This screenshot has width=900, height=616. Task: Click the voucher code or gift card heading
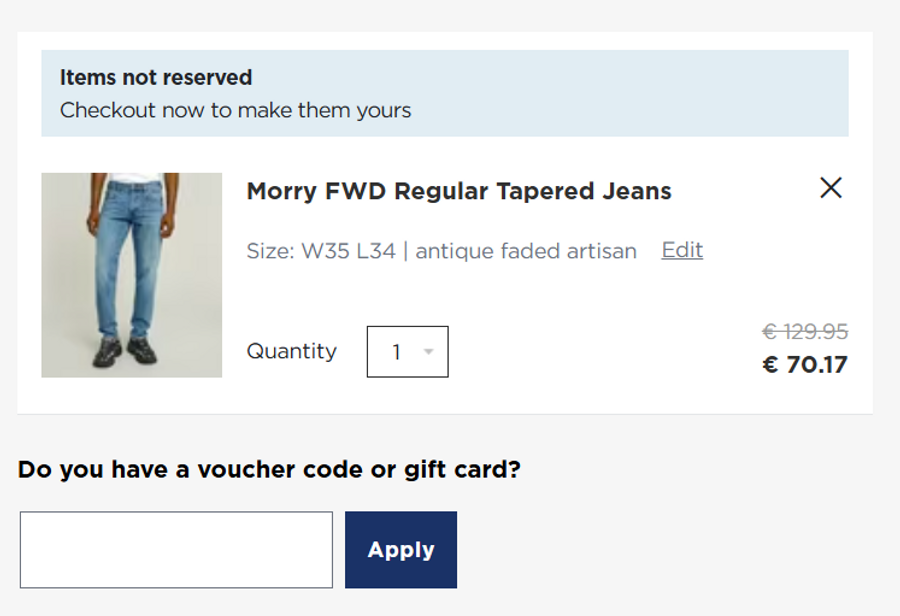click(269, 469)
